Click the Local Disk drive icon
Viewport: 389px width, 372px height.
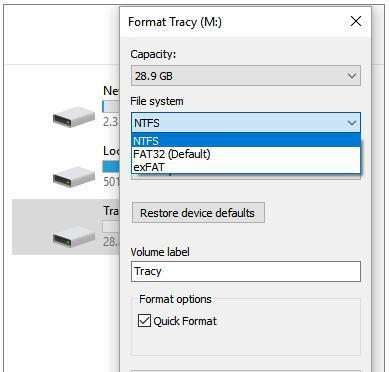(x=74, y=177)
